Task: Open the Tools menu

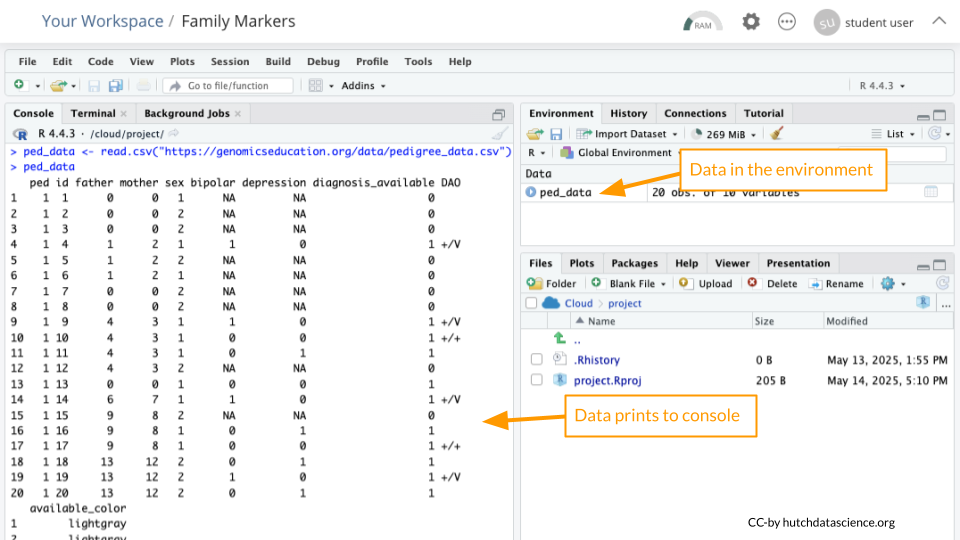Action: point(418,61)
